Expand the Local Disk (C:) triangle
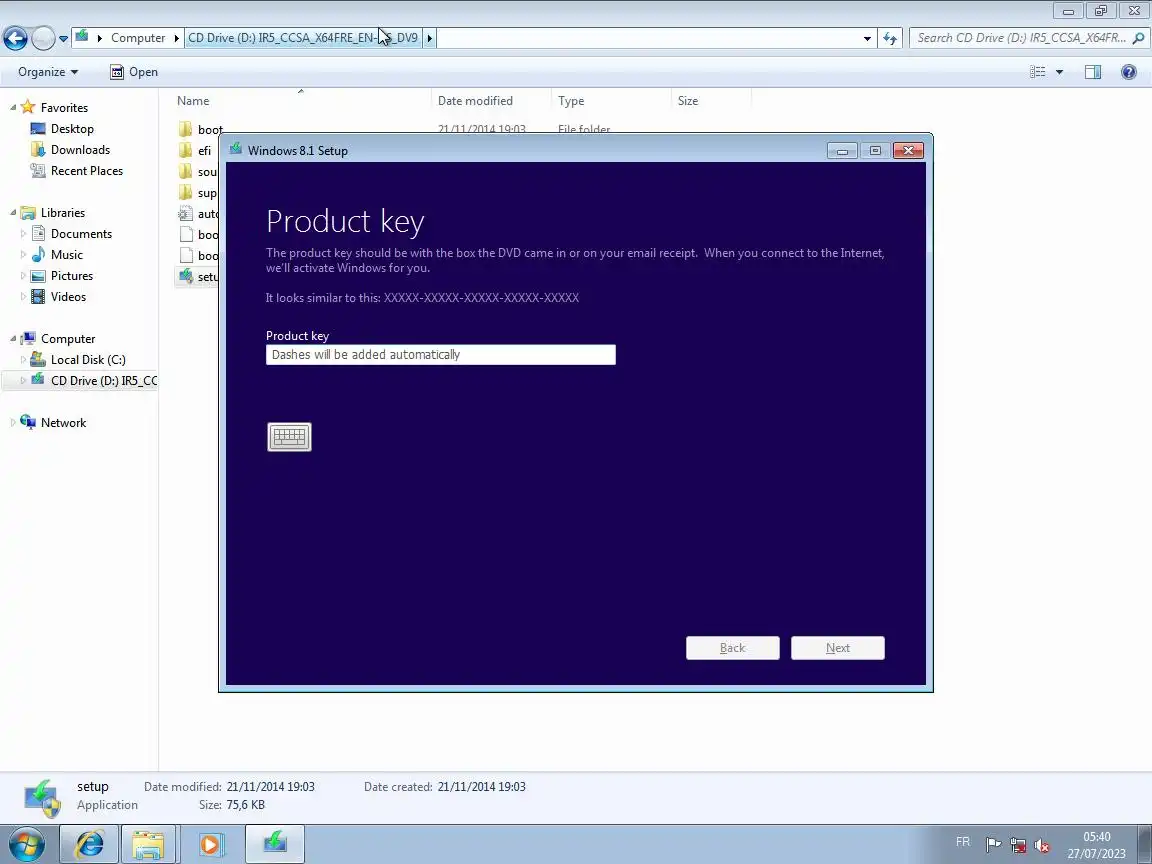The image size is (1152, 864). point(23,360)
